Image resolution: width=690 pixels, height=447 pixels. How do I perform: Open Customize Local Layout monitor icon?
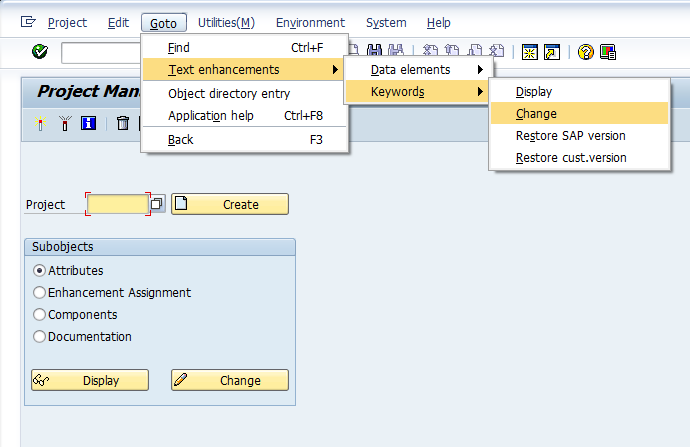click(x=608, y=52)
